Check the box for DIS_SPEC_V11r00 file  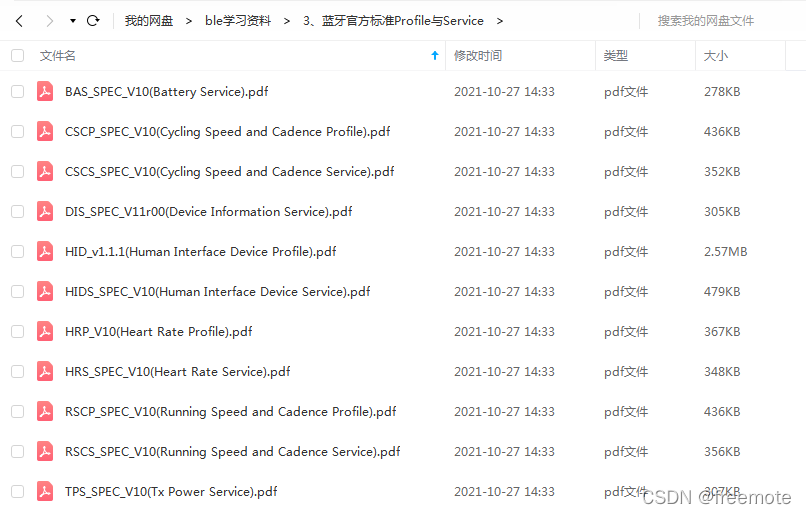pyautogui.click(x=17, y=212)
